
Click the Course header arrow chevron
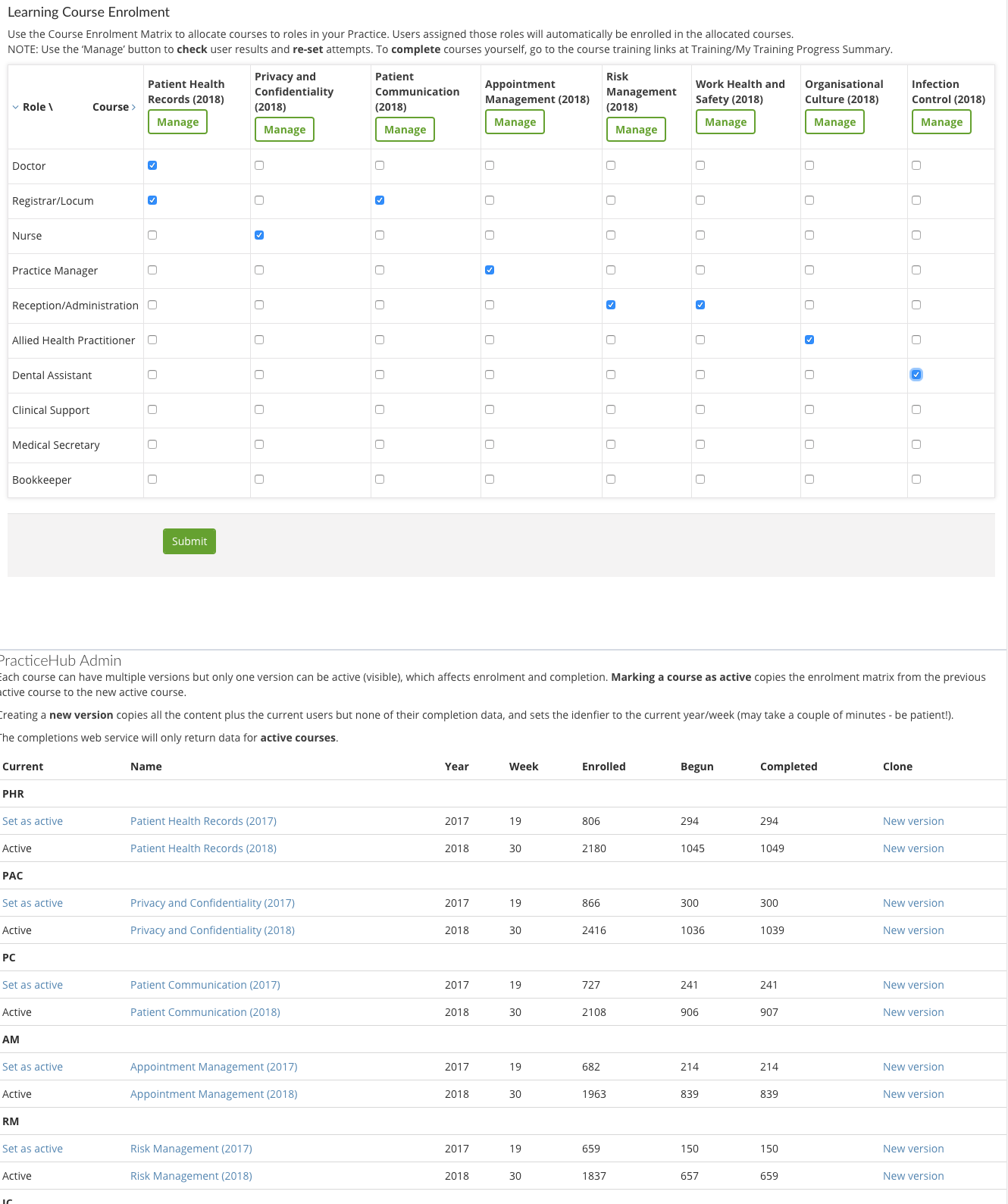tap(133, 107)
